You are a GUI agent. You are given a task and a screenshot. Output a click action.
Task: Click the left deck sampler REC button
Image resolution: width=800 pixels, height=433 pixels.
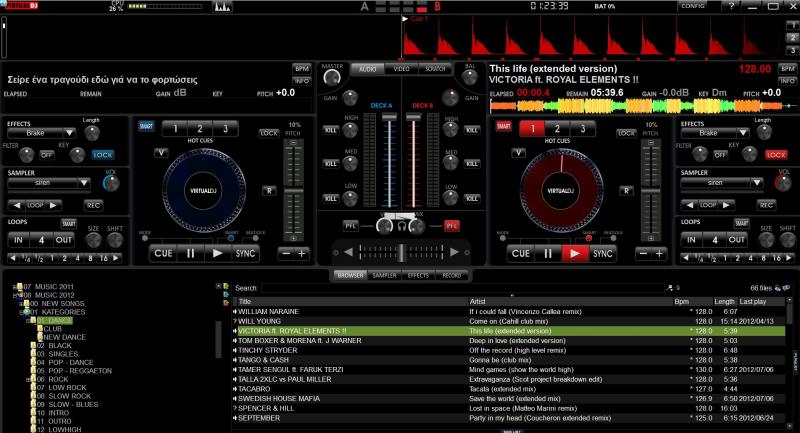[x=94, y=204]
